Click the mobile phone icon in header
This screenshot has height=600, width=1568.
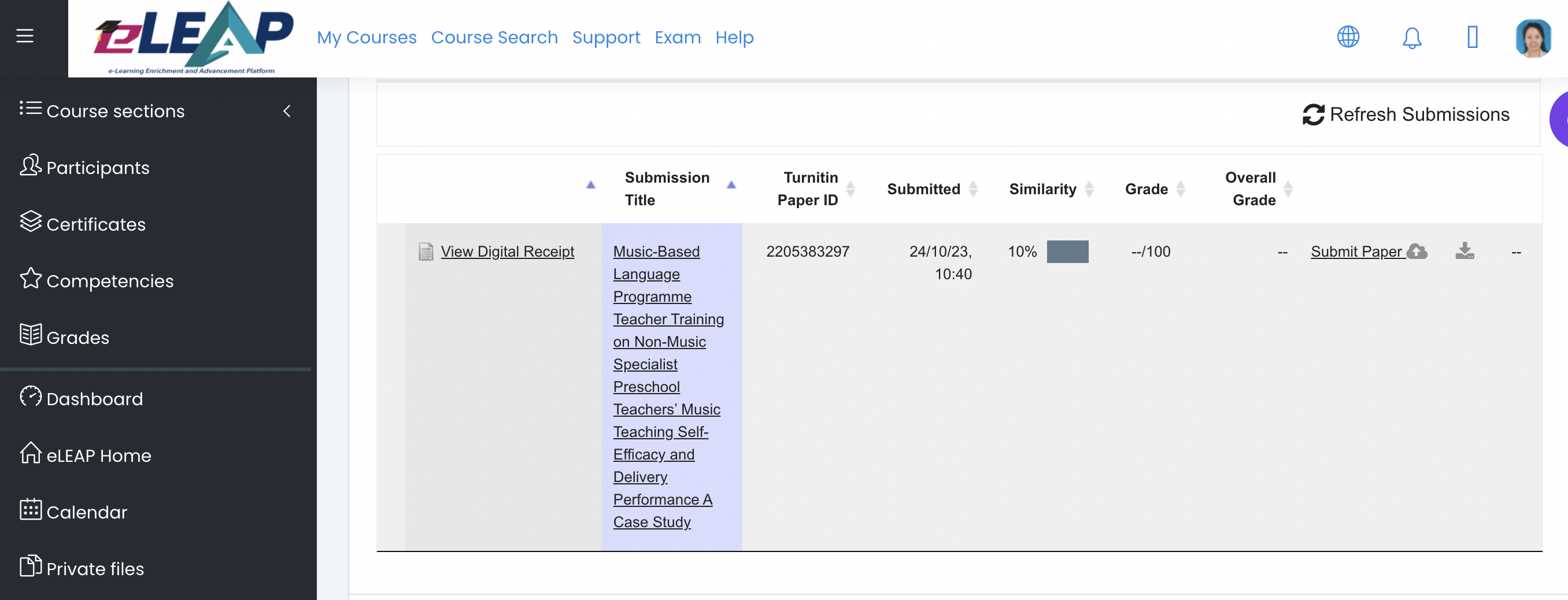(1472, 37)
